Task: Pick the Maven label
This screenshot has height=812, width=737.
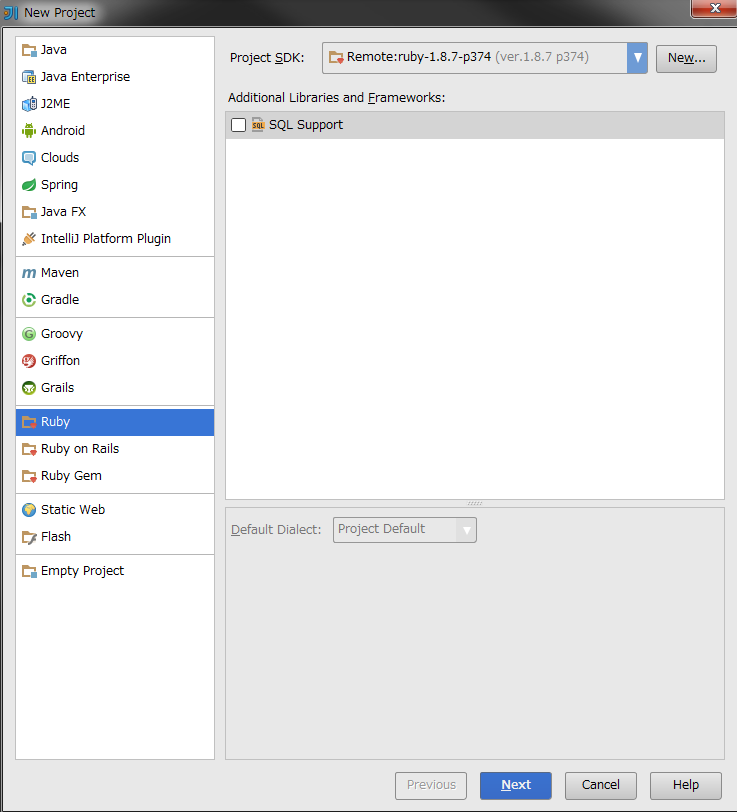Action: click(x=60, y=272)
